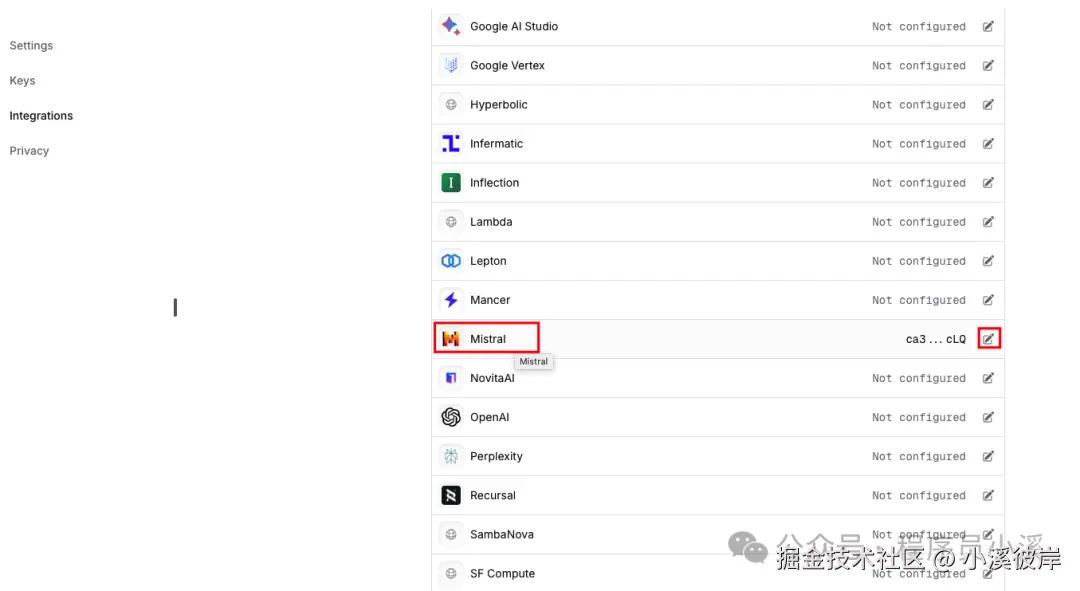Click the Google AI Studio logo
1080x591 pixels.
point(451,26)
